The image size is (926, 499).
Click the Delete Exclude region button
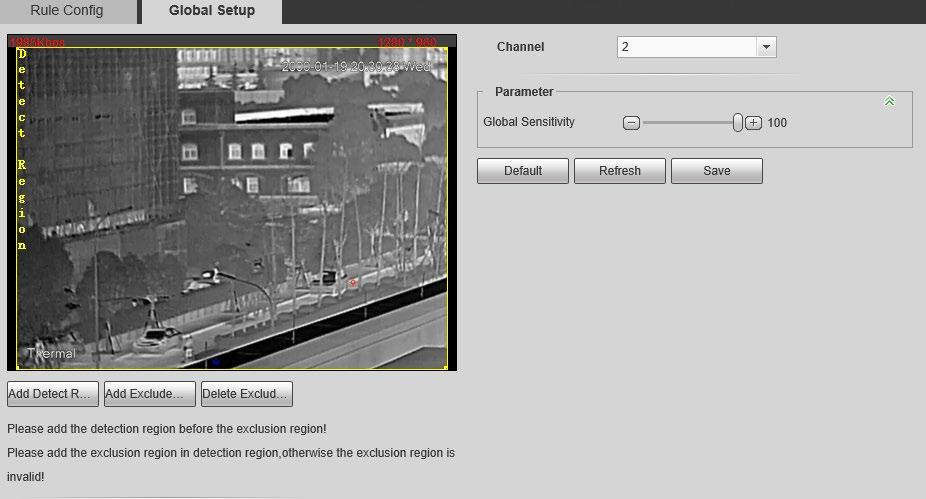click(x=246, y=394)
